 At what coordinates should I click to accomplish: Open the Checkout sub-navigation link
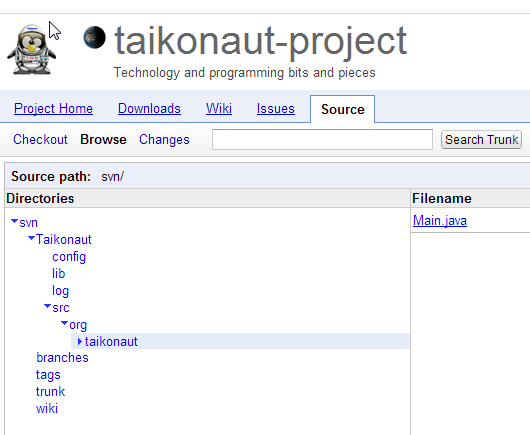coord(40,140)
